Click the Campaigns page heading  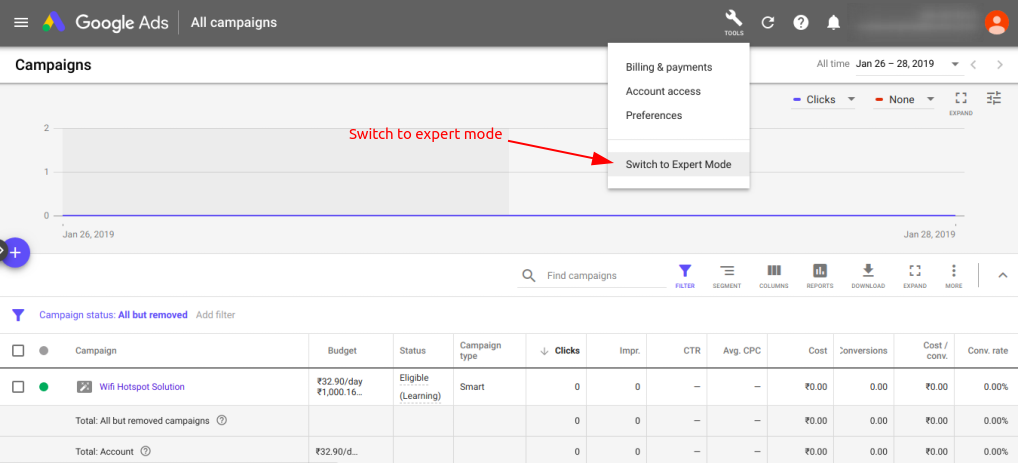[x=53, y=65]
